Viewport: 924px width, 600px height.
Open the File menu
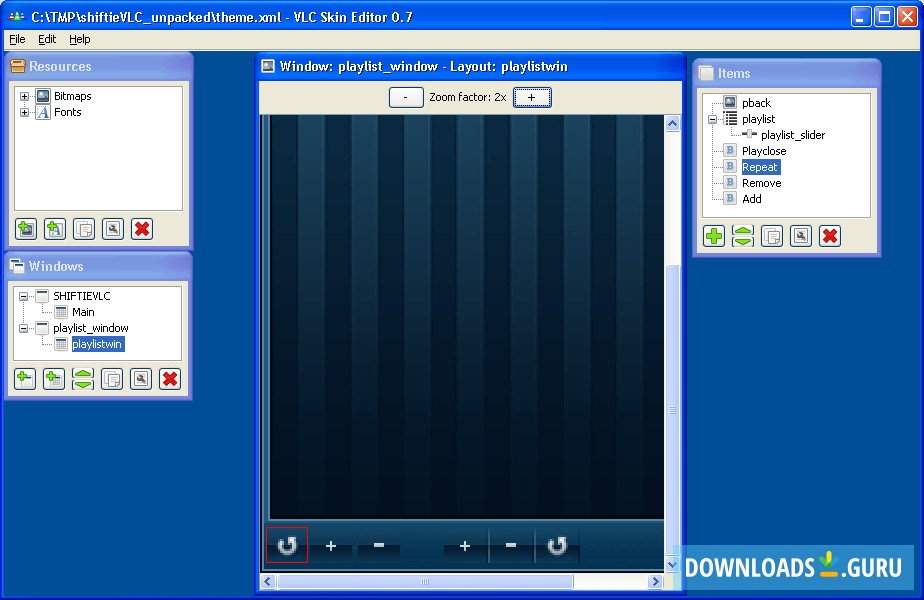pos(17,39)
